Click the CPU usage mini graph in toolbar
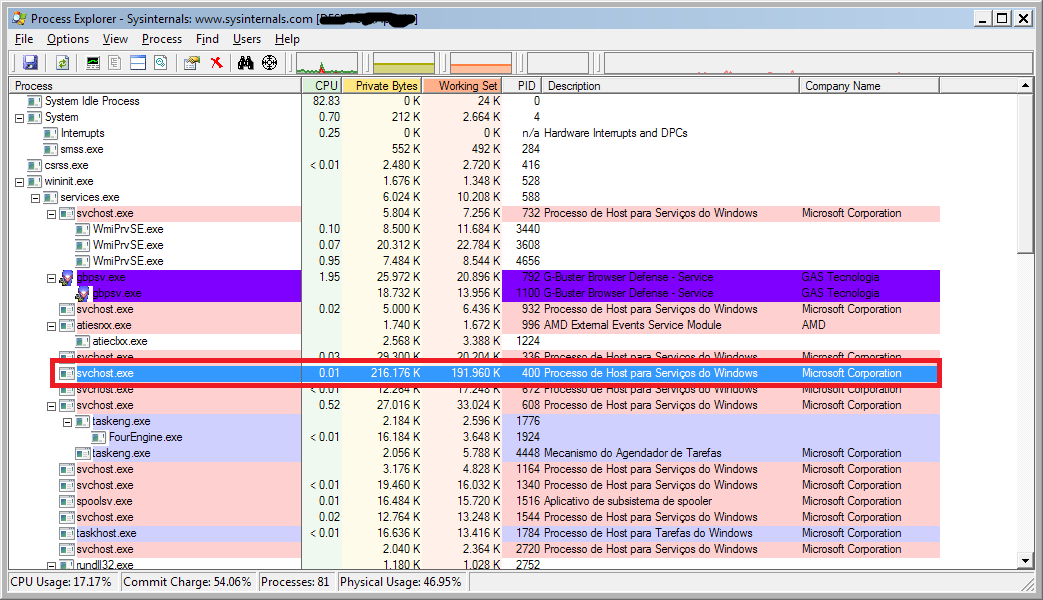The height and width of the screenshot is (600, 1043). [327, 63]
